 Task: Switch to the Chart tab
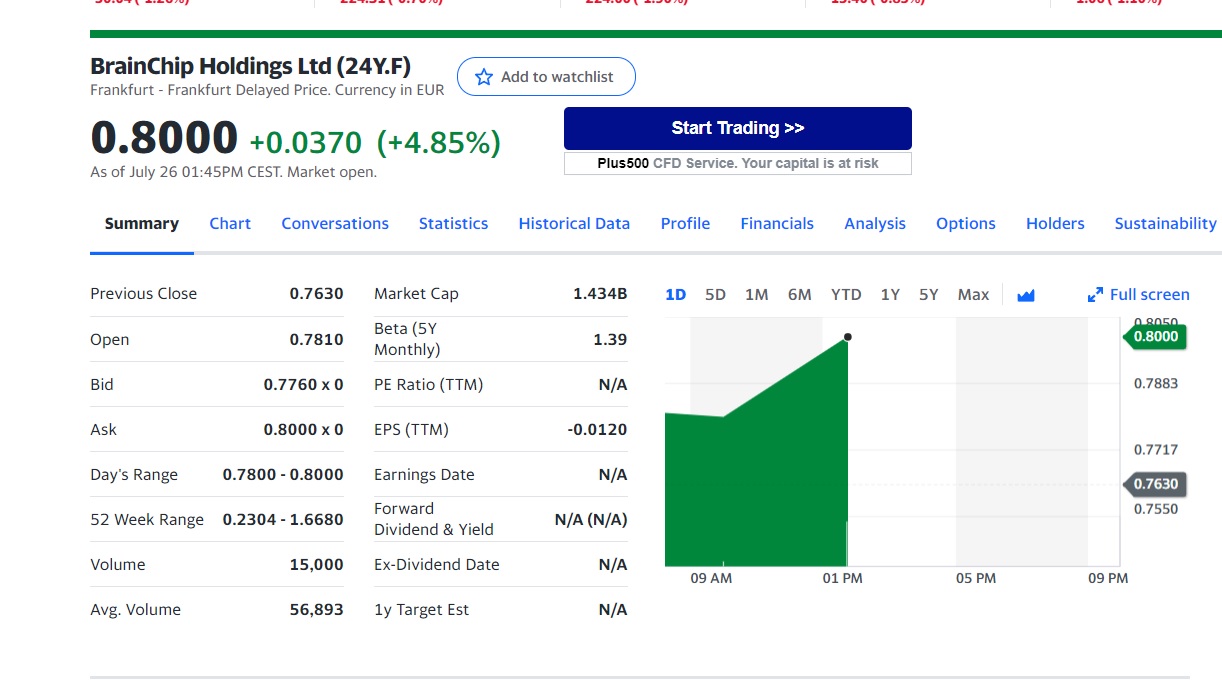click(230, 224)
